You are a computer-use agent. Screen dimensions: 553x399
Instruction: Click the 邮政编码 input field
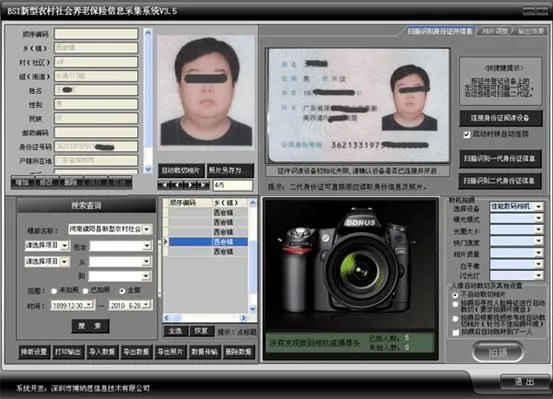96,132
